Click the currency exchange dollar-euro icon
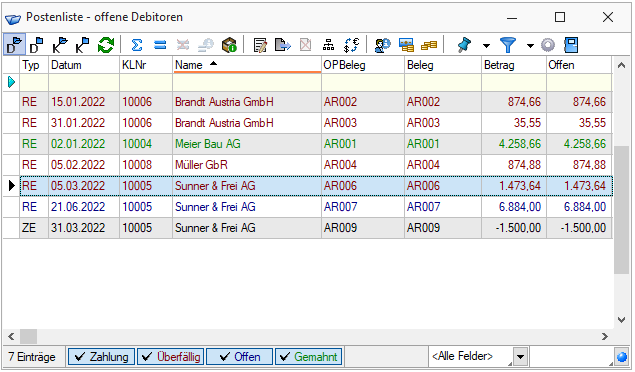Viewport: 635px width, 372px height. pyautogui.click(x=351, y=45)
